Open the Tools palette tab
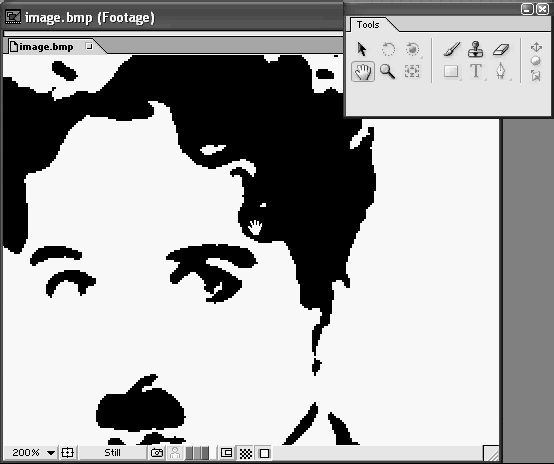Image resolution: width=554 pixels, height=464 pixels. [x=368, y=25]
